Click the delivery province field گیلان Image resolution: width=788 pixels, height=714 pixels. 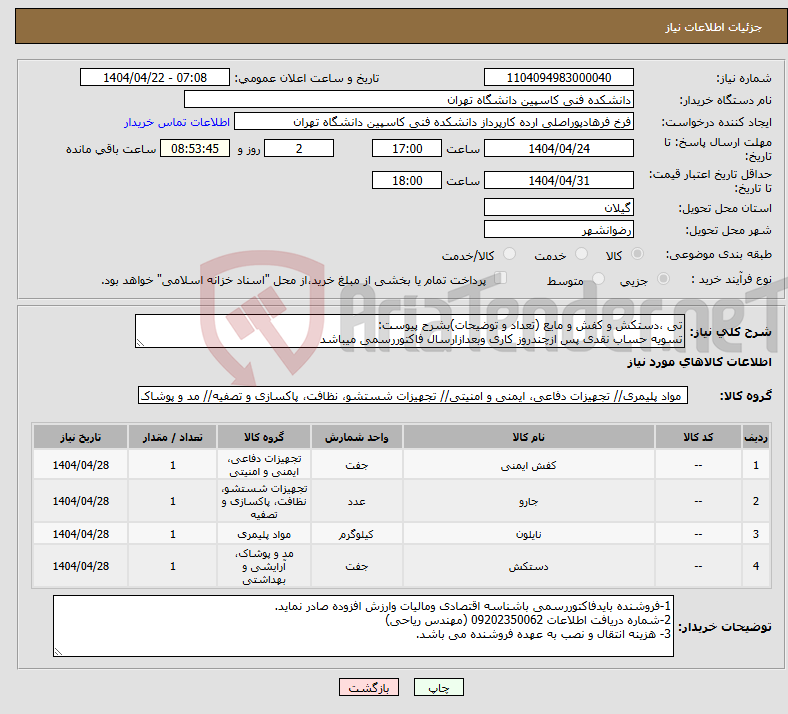558,207
